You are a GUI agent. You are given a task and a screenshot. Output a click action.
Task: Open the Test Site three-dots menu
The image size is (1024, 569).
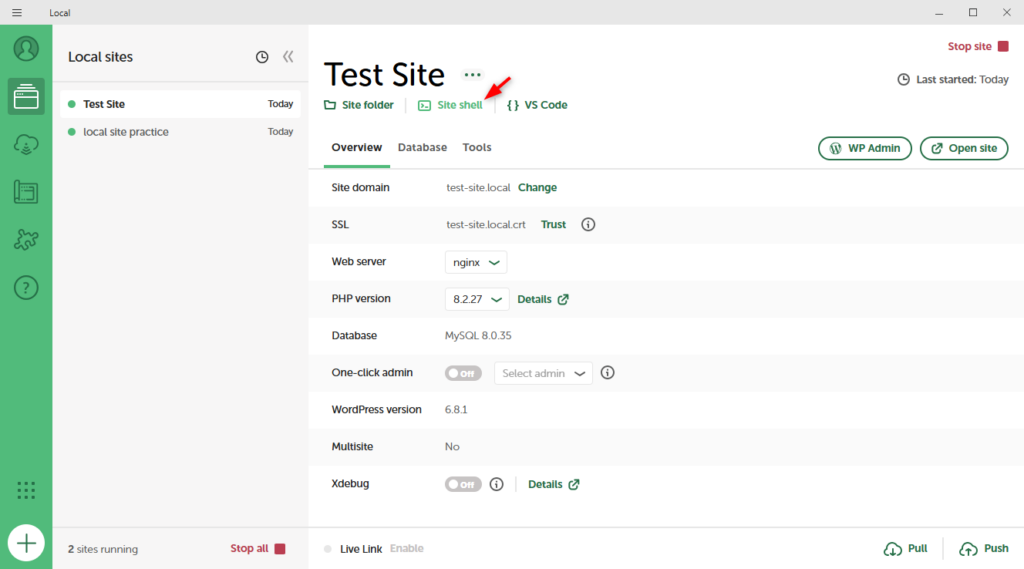[472, 74]
